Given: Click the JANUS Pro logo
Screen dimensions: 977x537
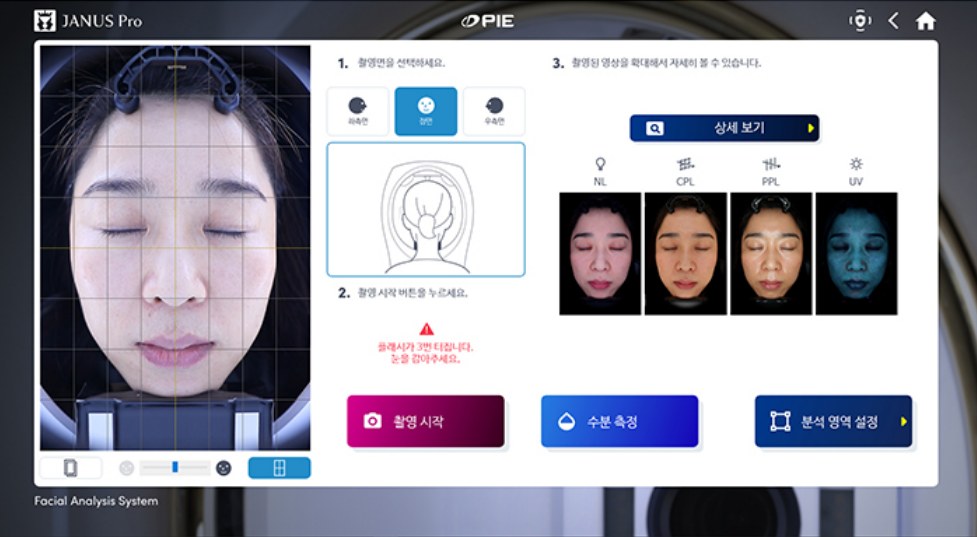Looking at the screenshot, I should 88,21.
